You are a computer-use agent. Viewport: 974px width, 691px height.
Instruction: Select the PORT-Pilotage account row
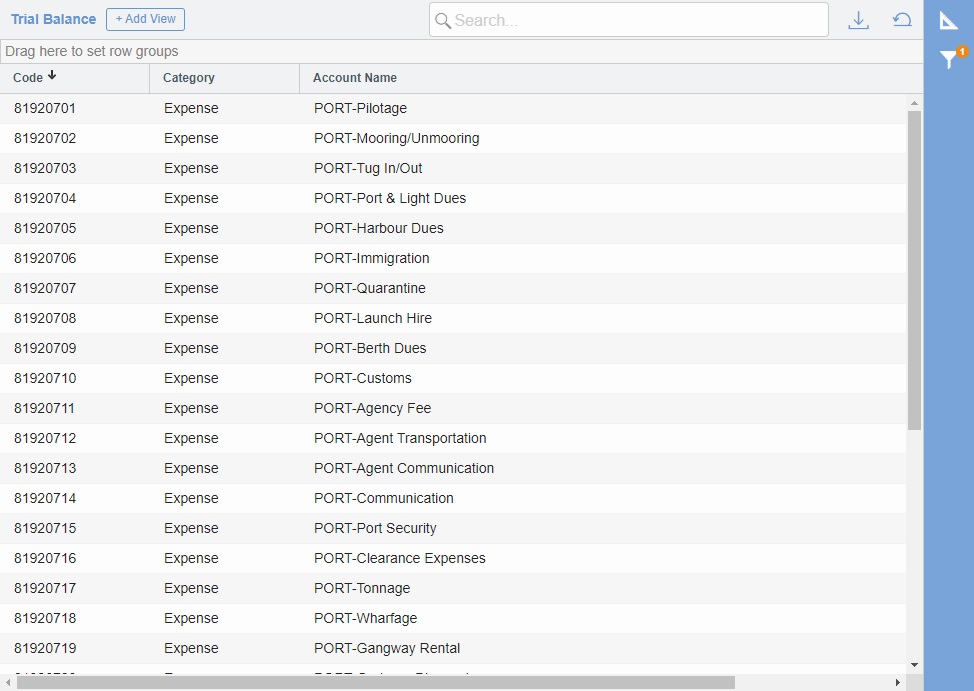pyautogui.click(x=400, y=108)
